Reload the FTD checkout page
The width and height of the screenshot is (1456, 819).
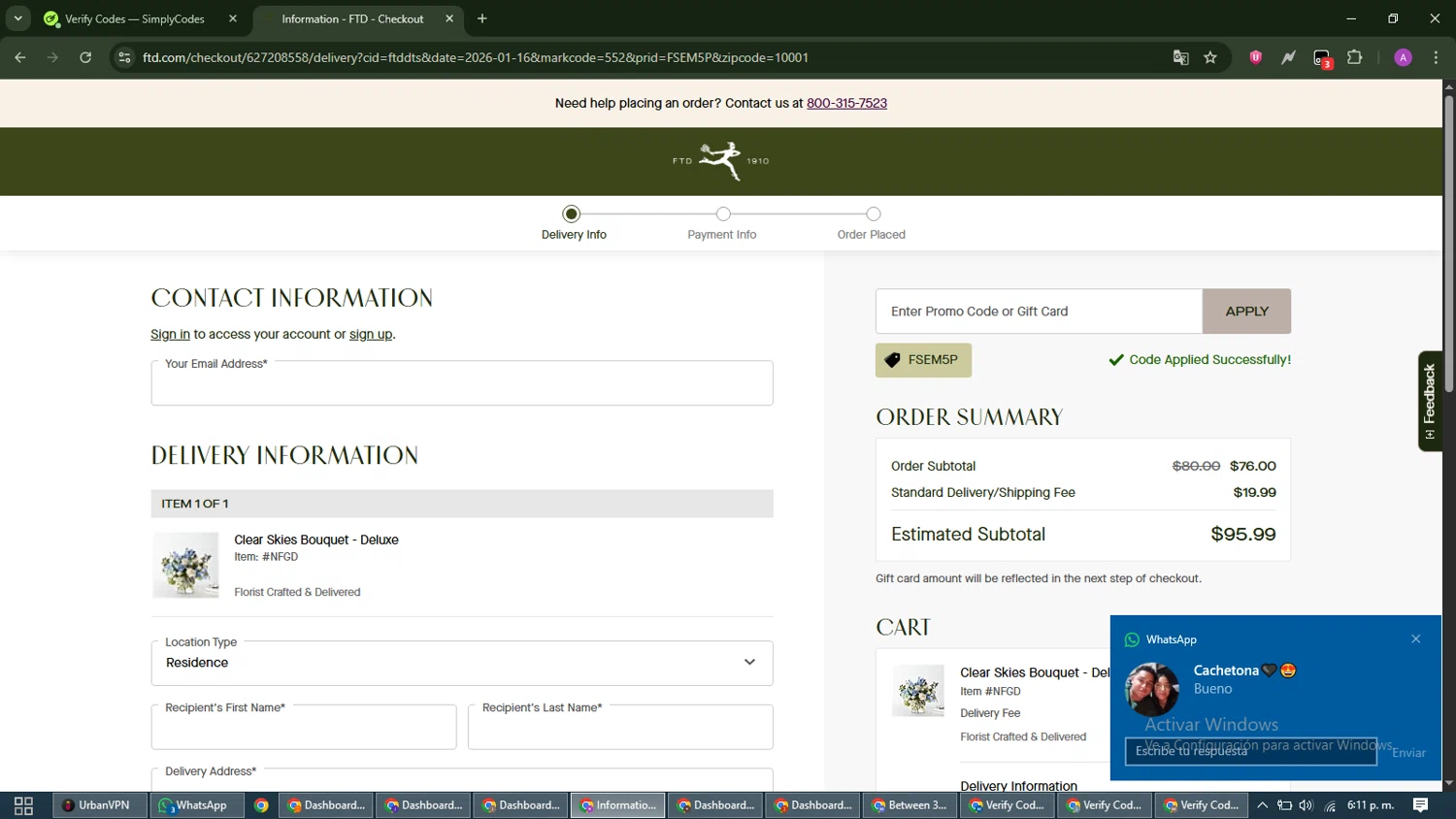tap(85, 57)
